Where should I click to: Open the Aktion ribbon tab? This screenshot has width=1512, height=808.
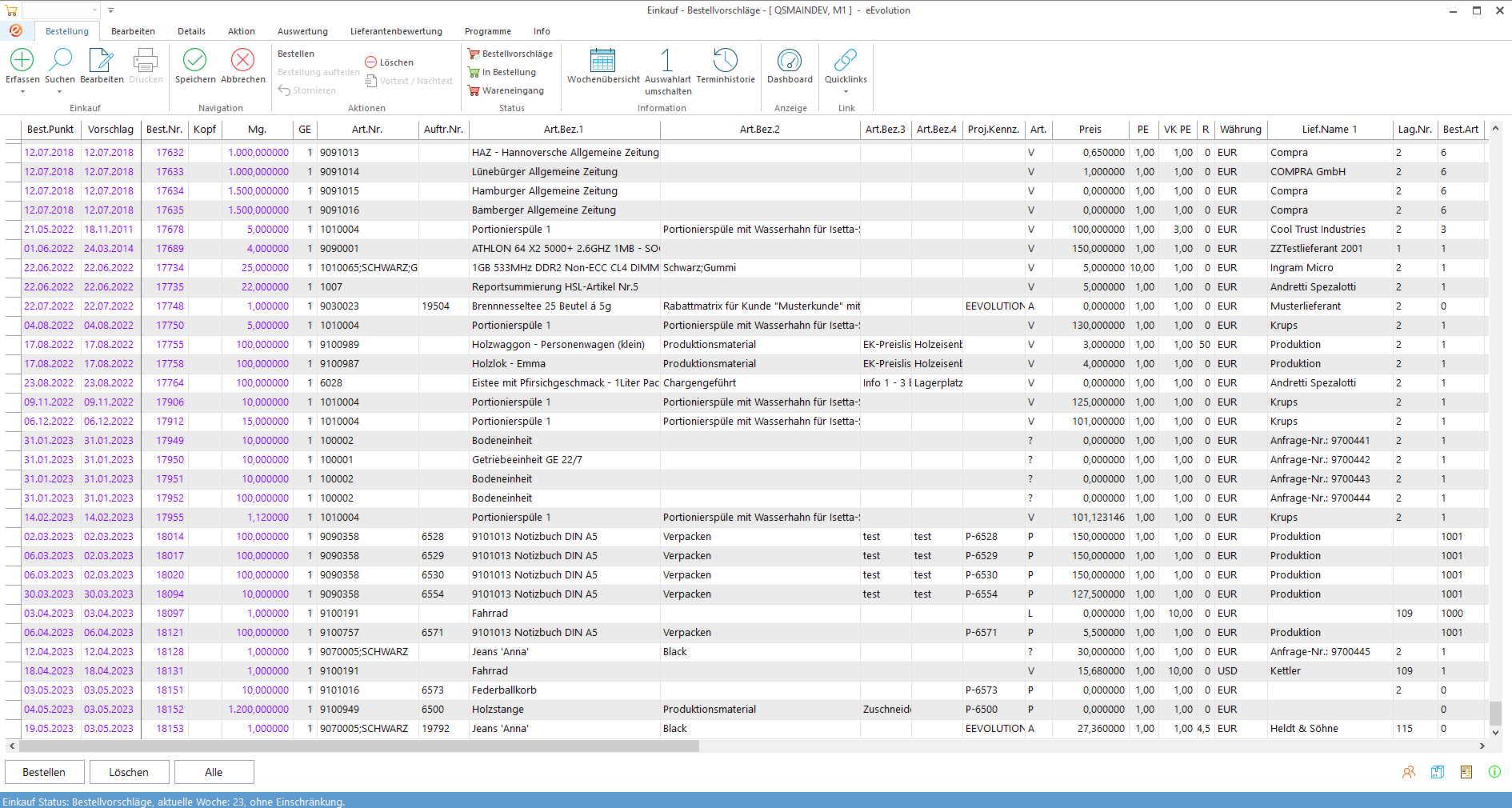pyautogui.click(x=241, y=31)
